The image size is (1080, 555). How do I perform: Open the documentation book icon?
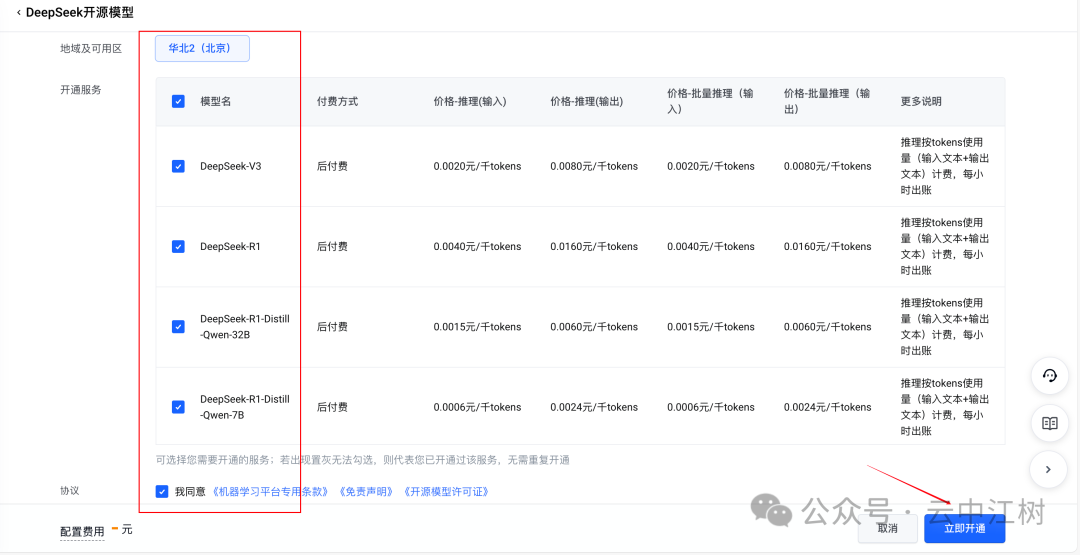coord(1049,423)
